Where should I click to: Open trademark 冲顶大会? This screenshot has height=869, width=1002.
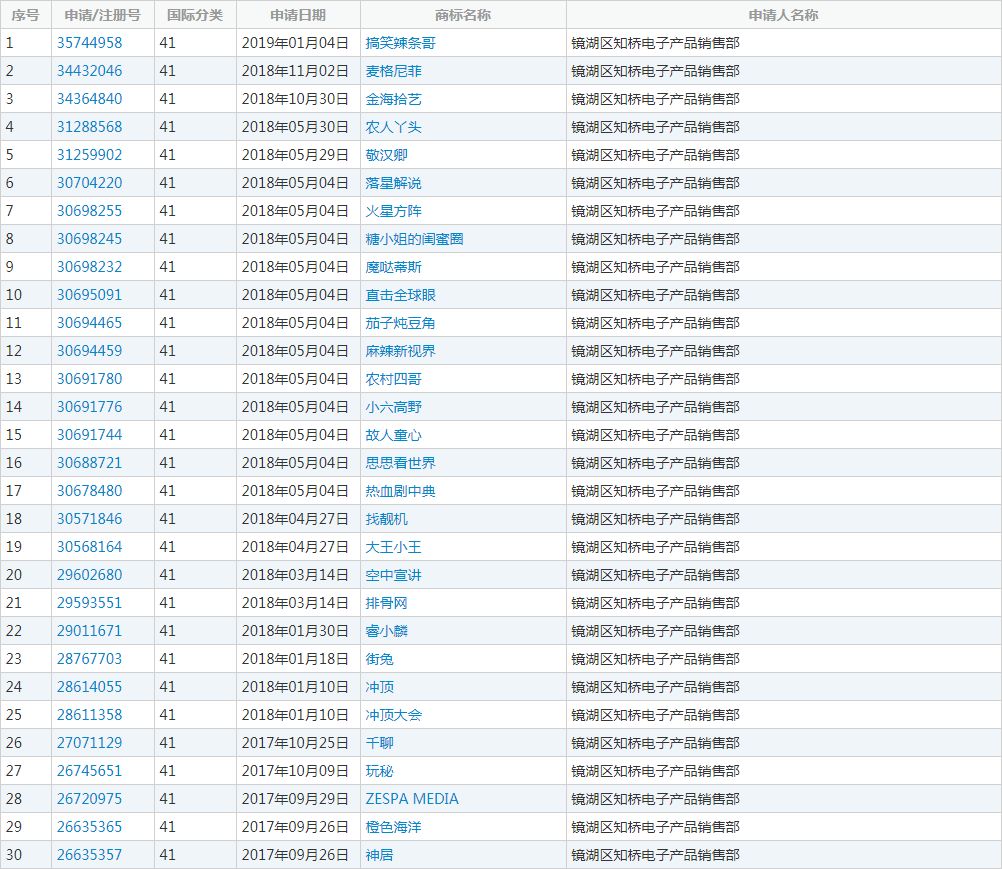pyautogui.click(x=394, y=715)
